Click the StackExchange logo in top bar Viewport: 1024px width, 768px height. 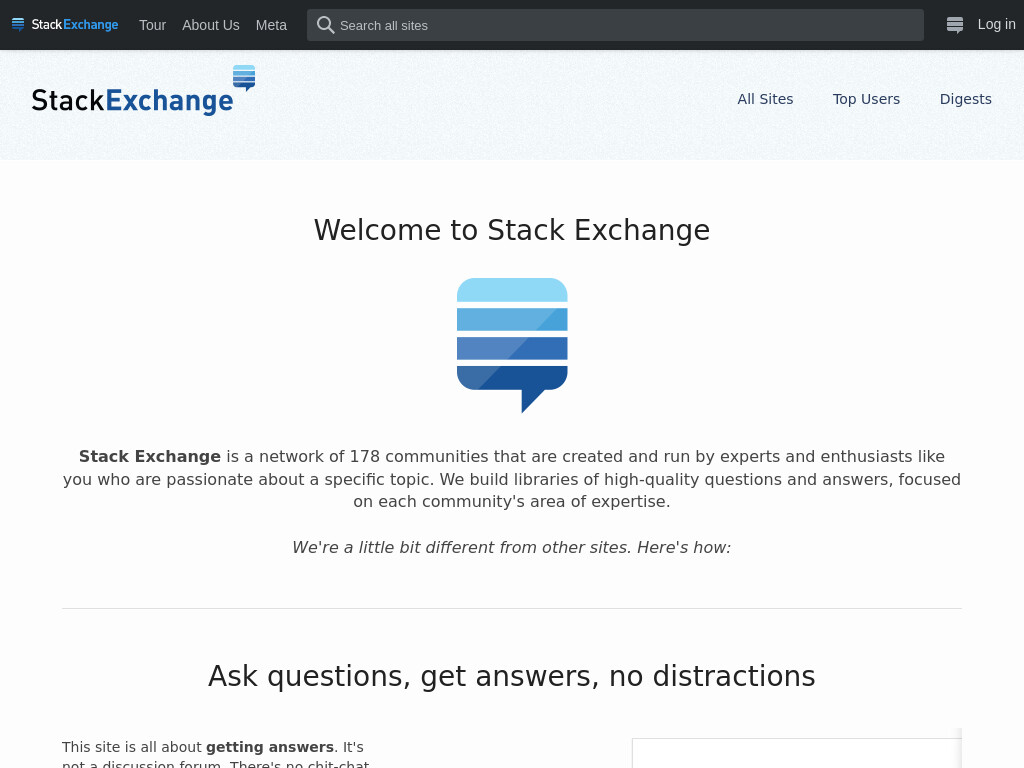click(65, 25)
